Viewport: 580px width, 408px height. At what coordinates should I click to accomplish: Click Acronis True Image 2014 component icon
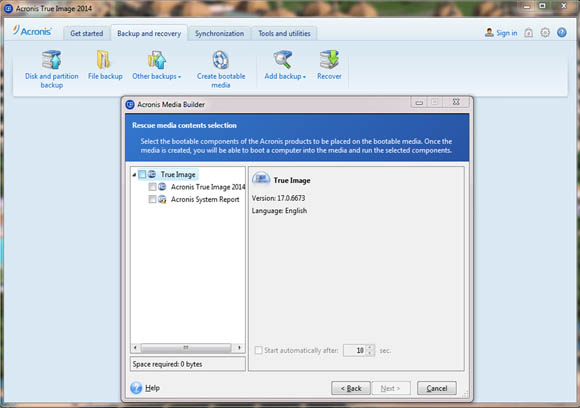[162, 187]
